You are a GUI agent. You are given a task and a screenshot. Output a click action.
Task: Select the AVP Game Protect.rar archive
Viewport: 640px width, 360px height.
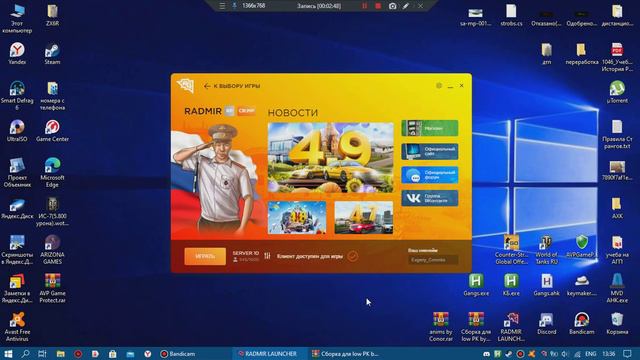[52, 288]
